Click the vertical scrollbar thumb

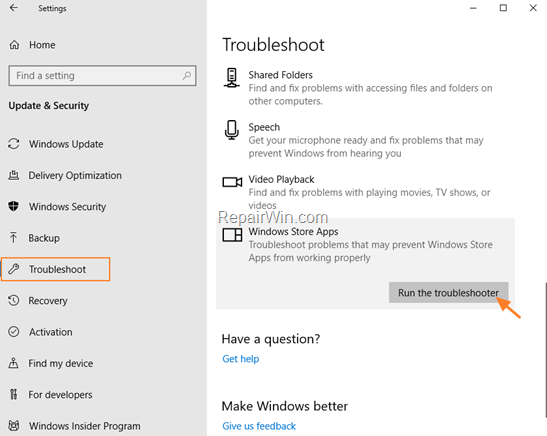(x=545, y=350)
